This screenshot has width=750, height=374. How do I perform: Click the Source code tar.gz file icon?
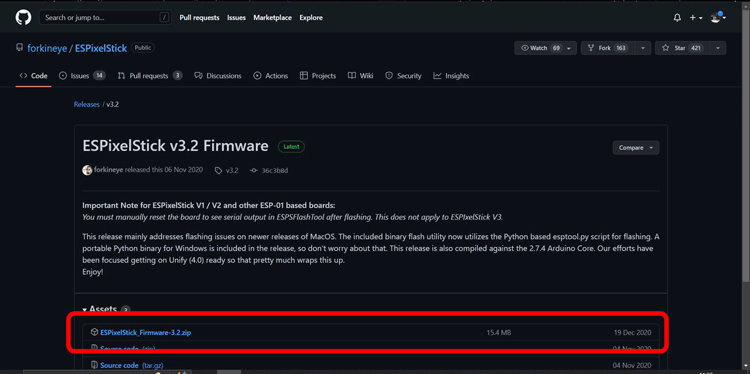point(94,365)
